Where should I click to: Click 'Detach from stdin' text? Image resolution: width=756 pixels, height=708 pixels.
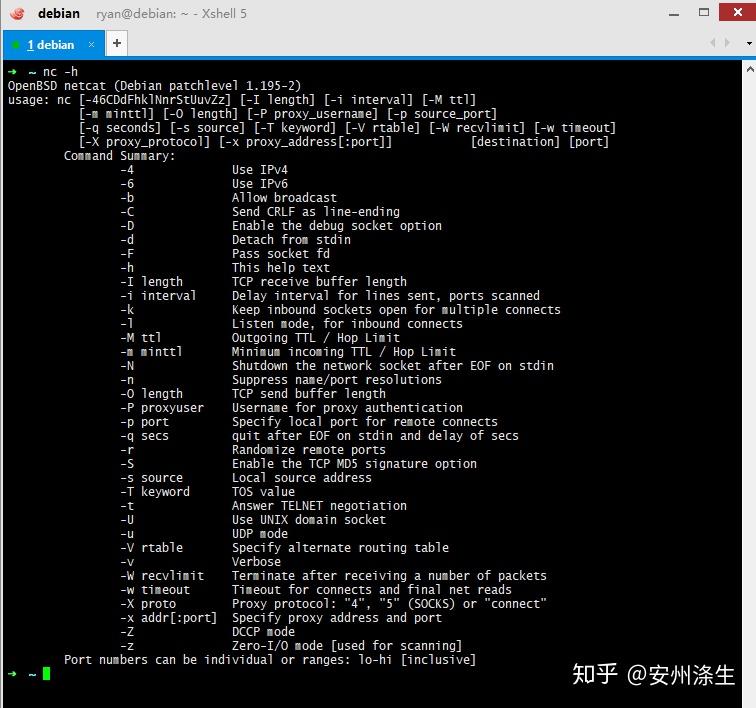(291, 240)
